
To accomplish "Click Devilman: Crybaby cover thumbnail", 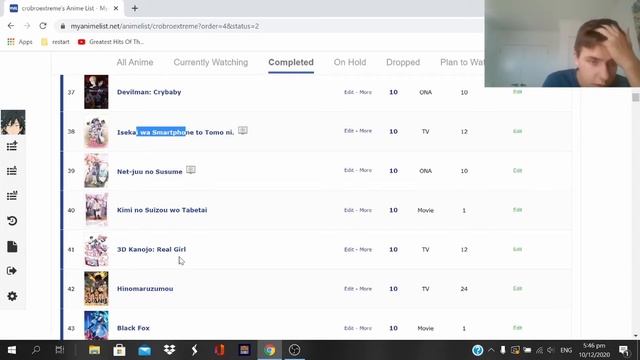I will [96, 92].
